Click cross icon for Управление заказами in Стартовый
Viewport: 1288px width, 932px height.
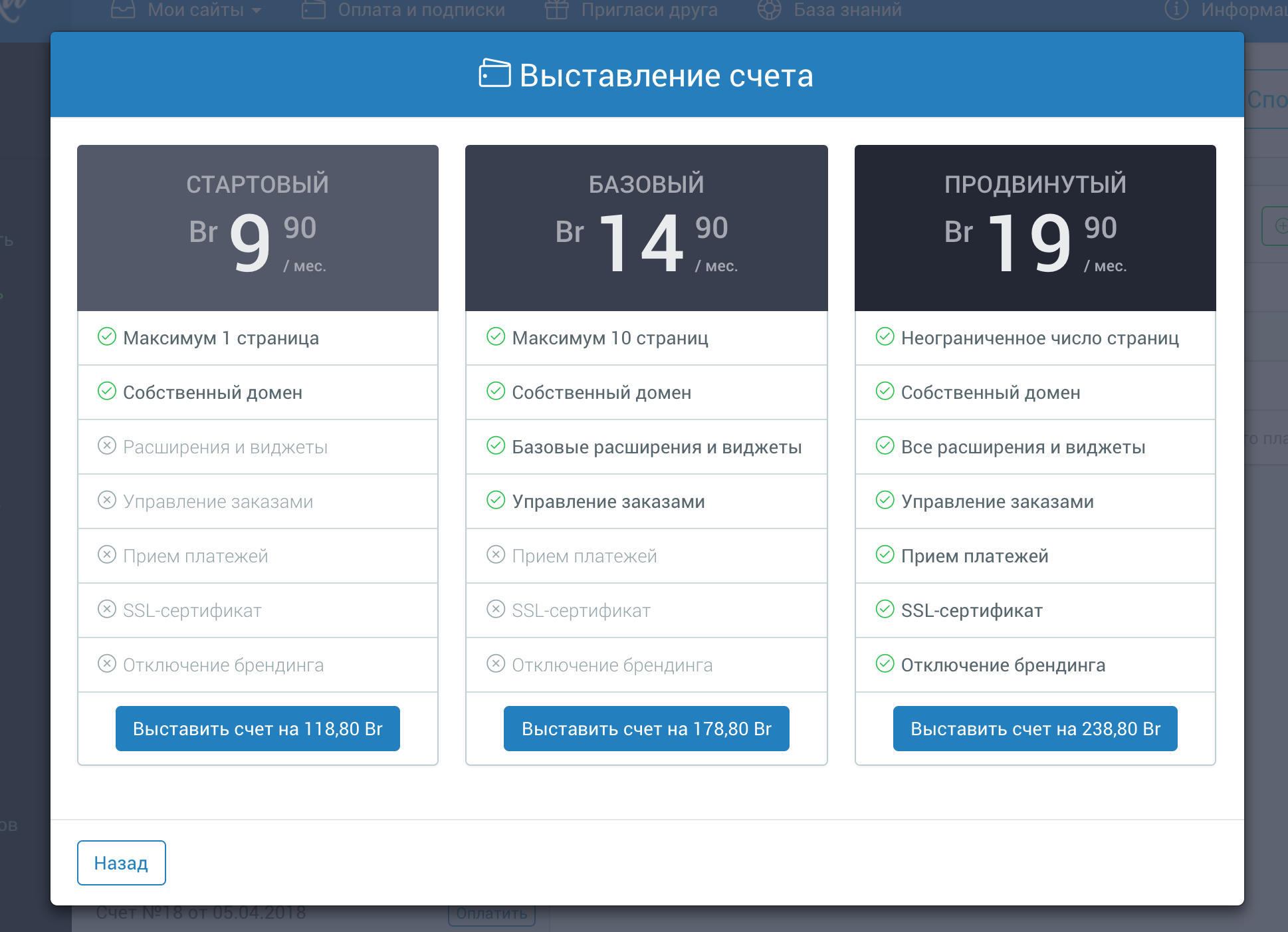[x=107, y=500]
